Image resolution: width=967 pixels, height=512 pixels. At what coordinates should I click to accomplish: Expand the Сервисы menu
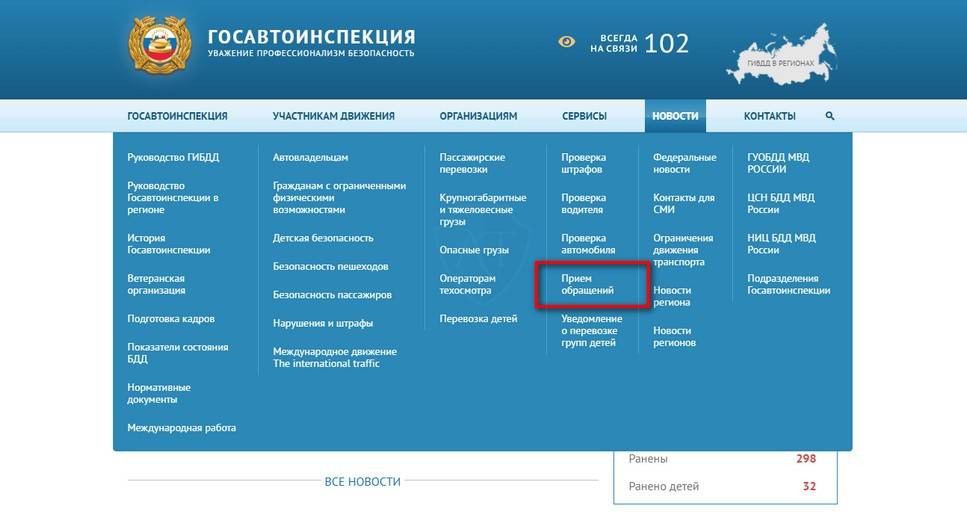(x=584, y=116)
